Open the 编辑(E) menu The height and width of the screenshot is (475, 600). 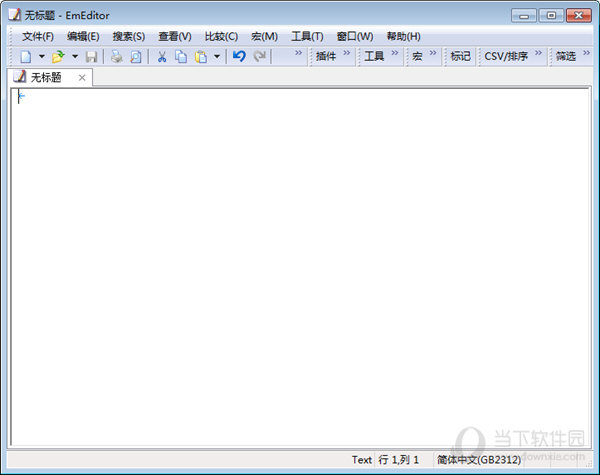pos(83,36)
